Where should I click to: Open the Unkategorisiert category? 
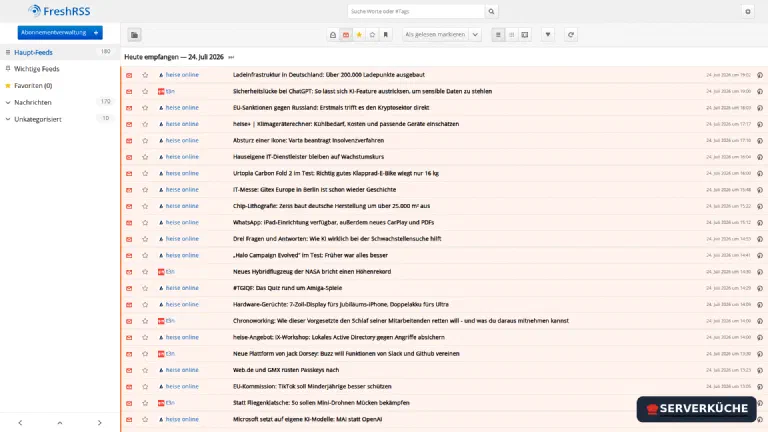coord(38,119)
